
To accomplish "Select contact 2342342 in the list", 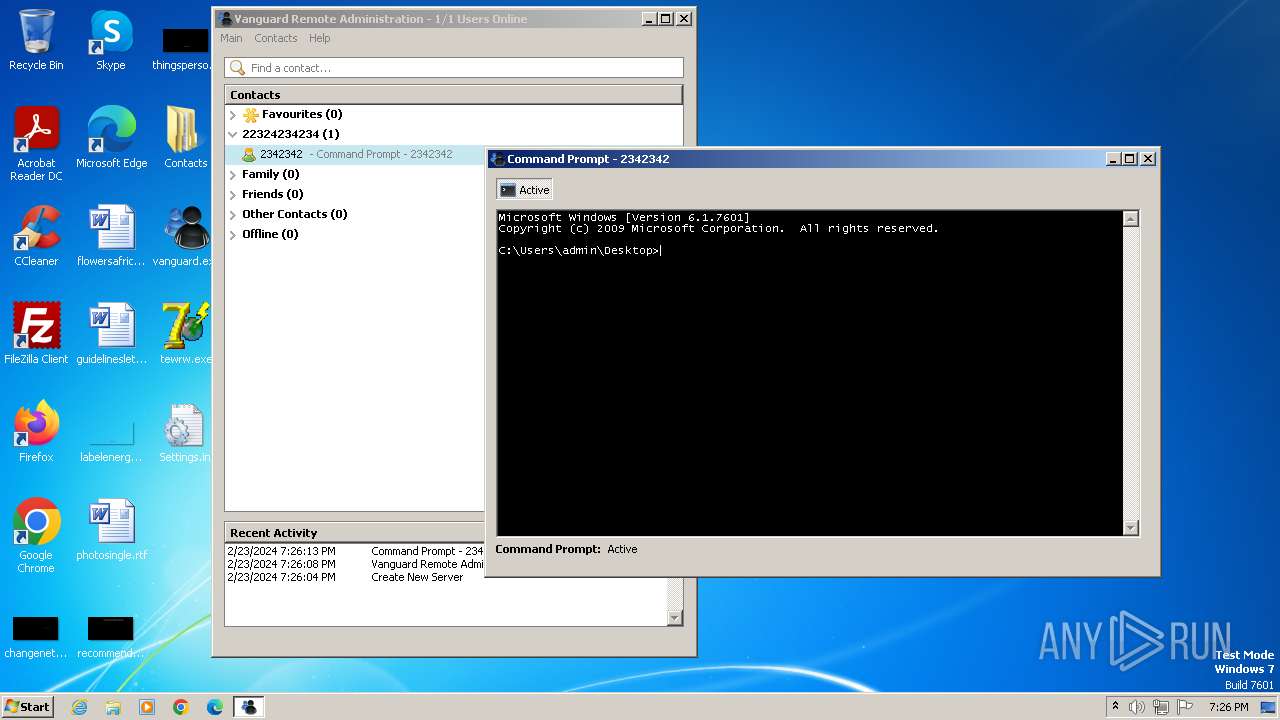I will 355,154.
